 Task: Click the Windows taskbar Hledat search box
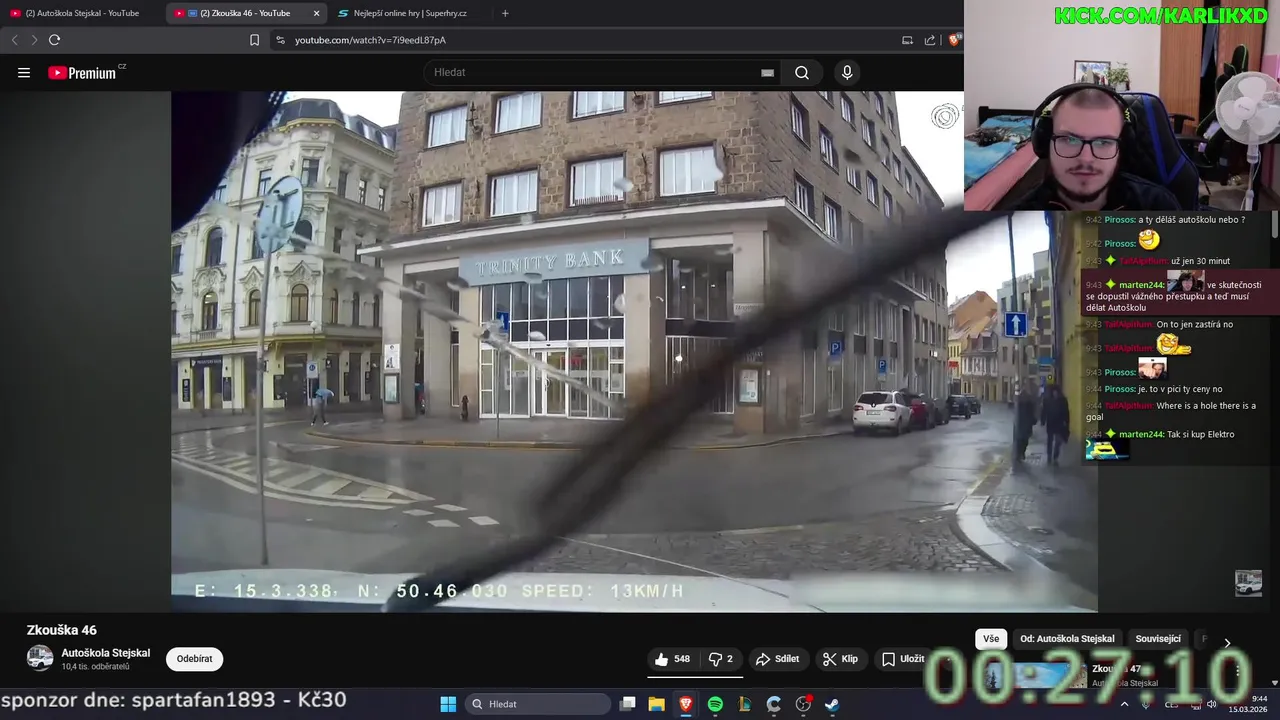(540, 704)
